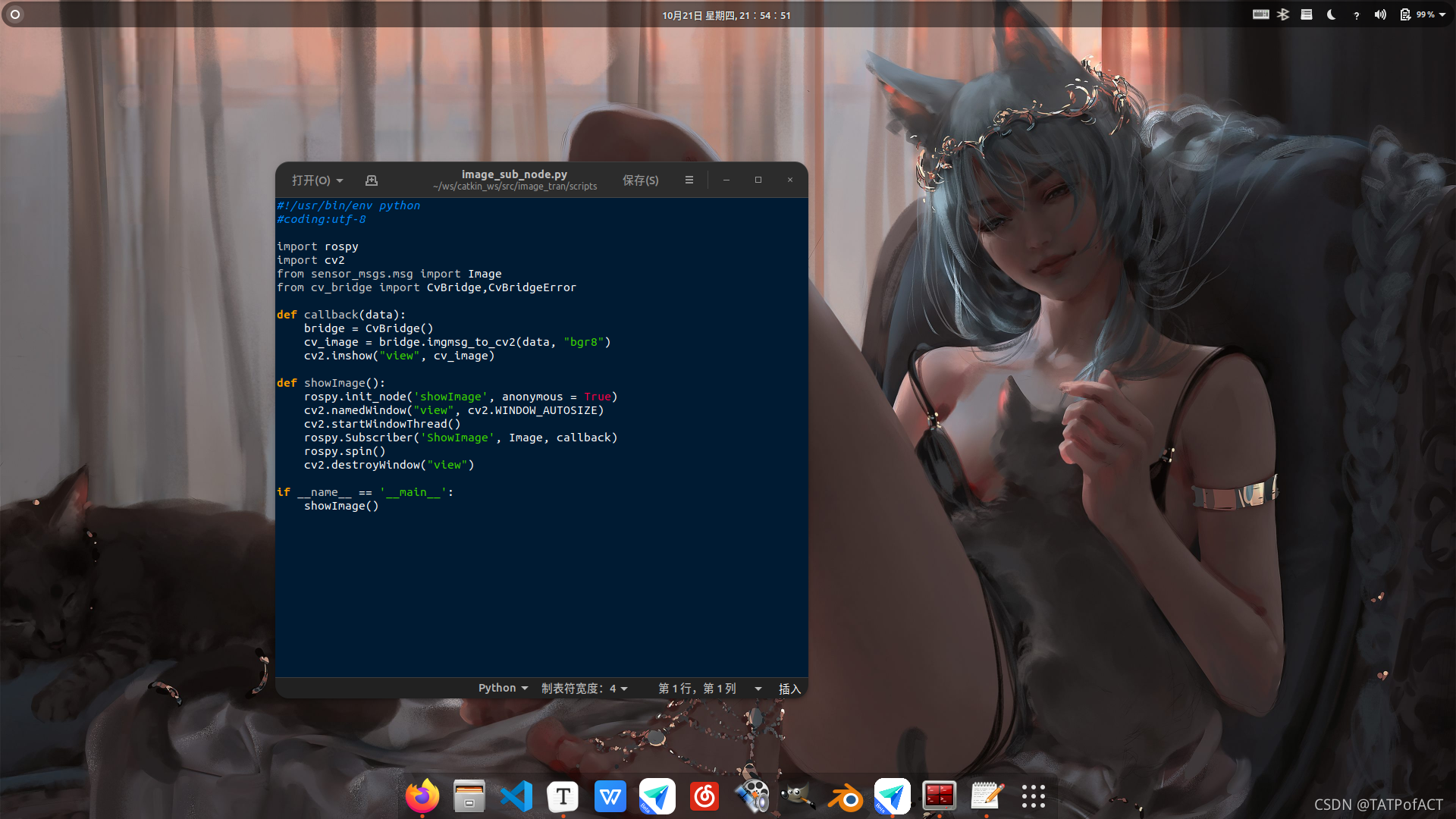Image resolution: width=1456 pixels, height=819 pixels.
Task: Open the first paper-plane Beta app in dock
Action: 657,797
